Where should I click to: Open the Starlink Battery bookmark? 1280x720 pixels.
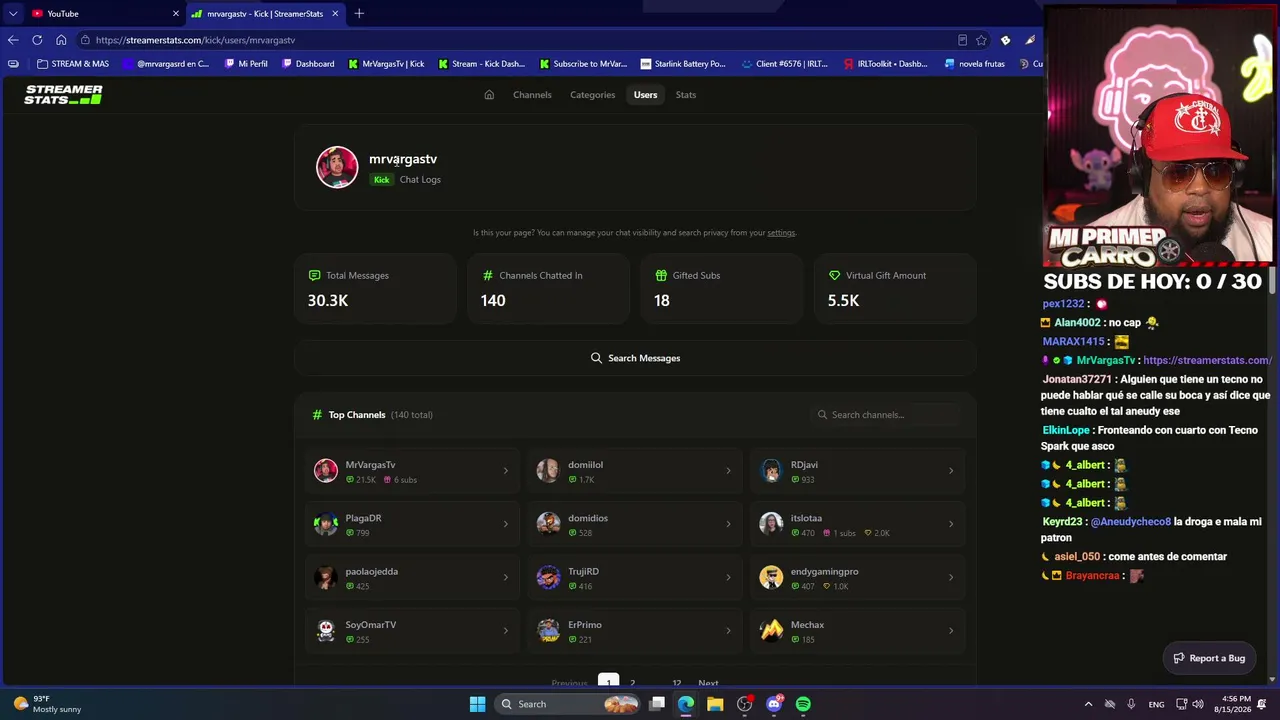click(x=683, y=64)
